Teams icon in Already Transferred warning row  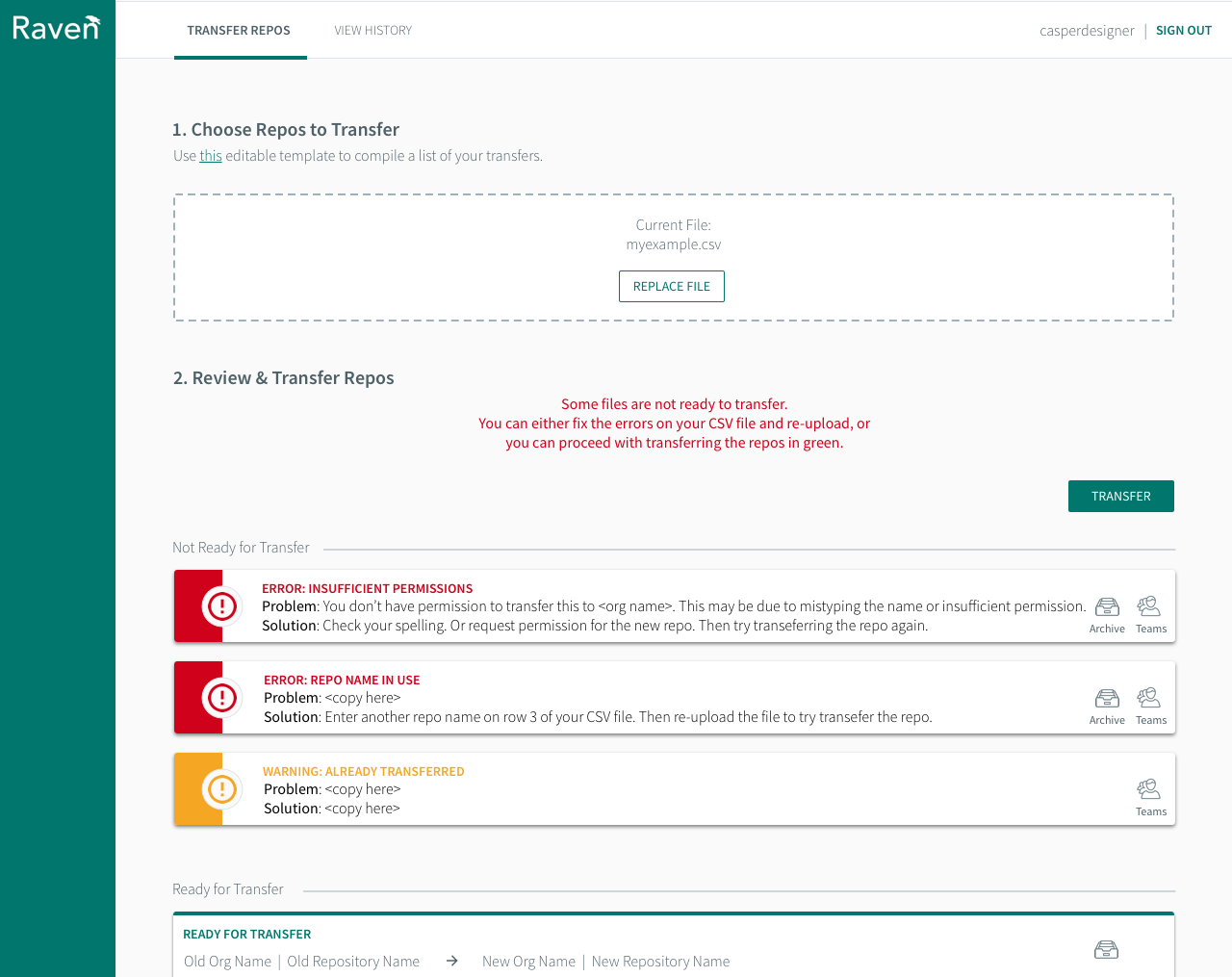pyautogui.click(x=1149, y=788)
